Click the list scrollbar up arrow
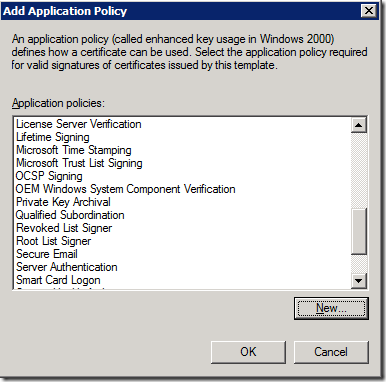This screenshot has height=382, width=386. pyautogui.click(x=359, y=125)
